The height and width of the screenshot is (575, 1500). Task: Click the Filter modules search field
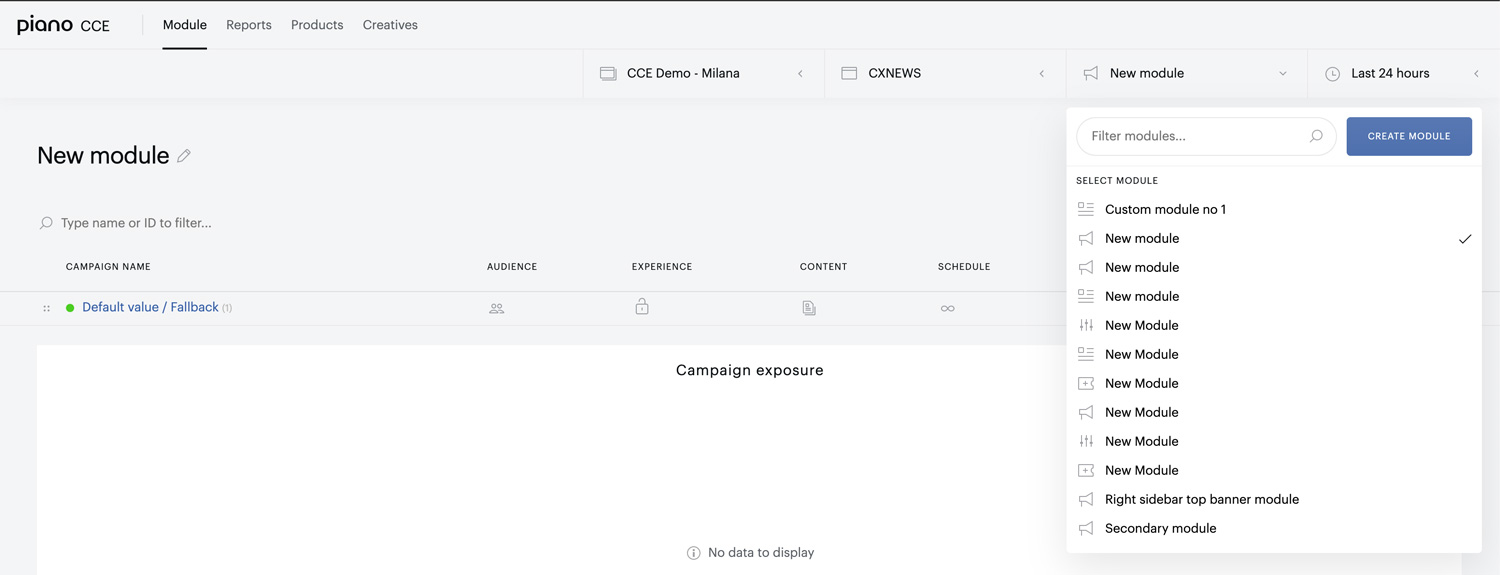[1206, 136]
